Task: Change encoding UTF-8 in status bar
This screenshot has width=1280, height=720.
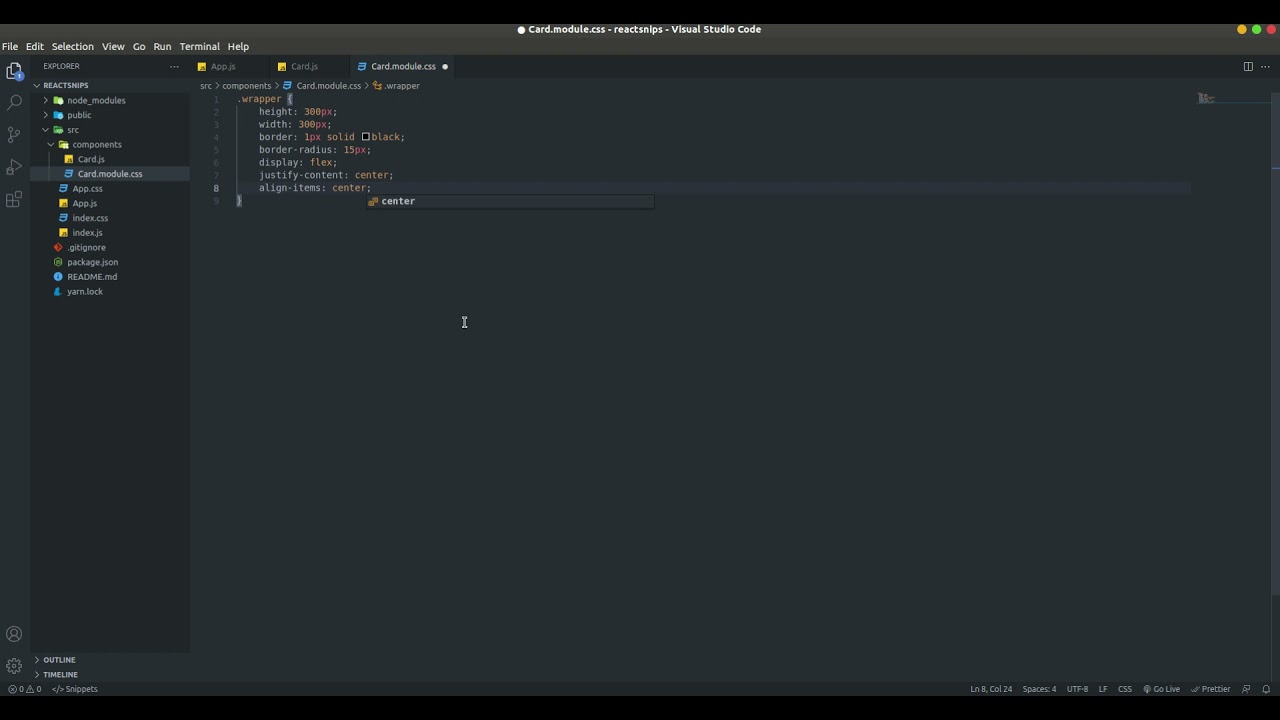Action: (1077, 689)
